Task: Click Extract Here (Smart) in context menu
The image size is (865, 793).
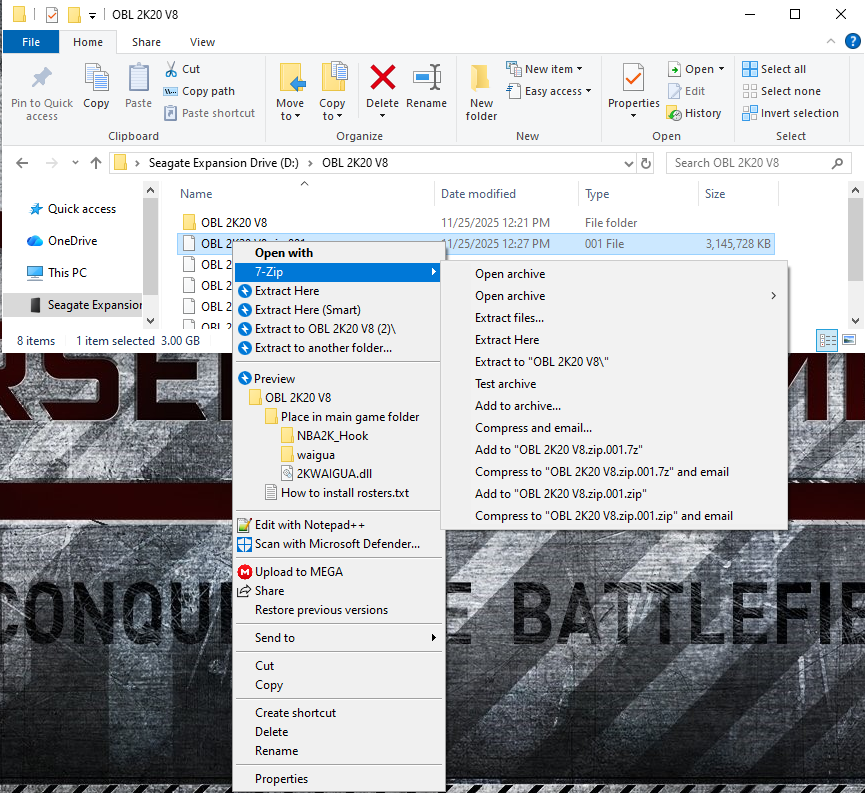Action: tap(307, 310)
